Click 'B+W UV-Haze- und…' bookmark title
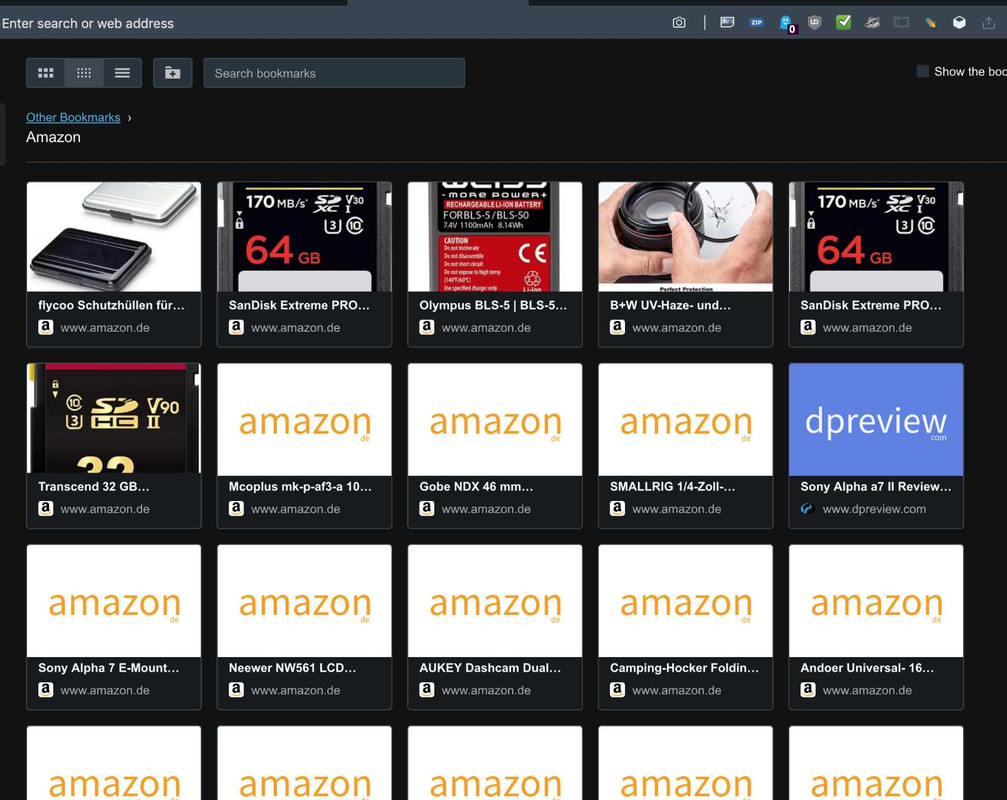The width and height of the screenshot is (1007, 800). click(670, 305)
